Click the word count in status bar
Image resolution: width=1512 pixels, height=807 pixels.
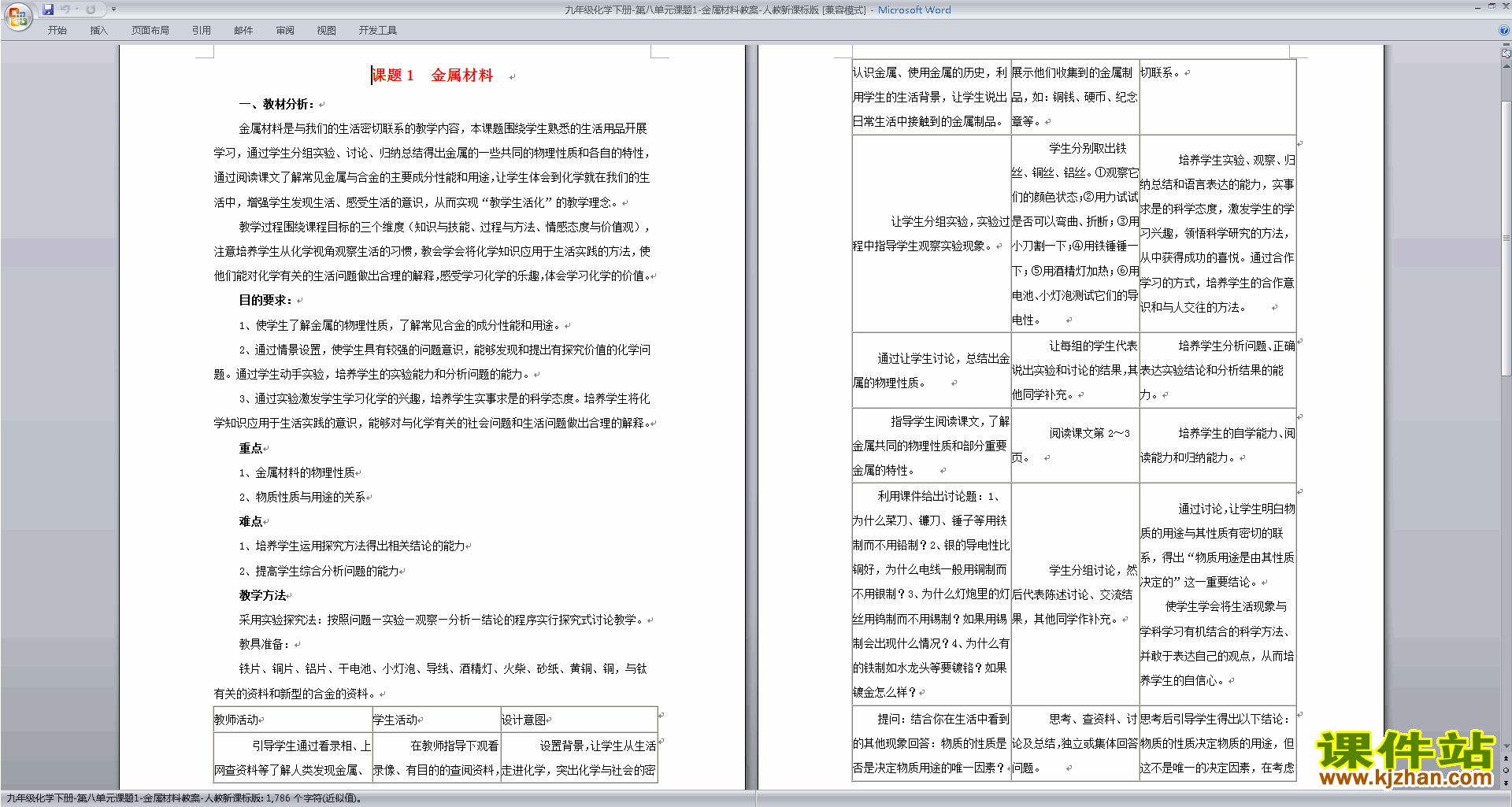pyautogui.click(x=313, y=798)
